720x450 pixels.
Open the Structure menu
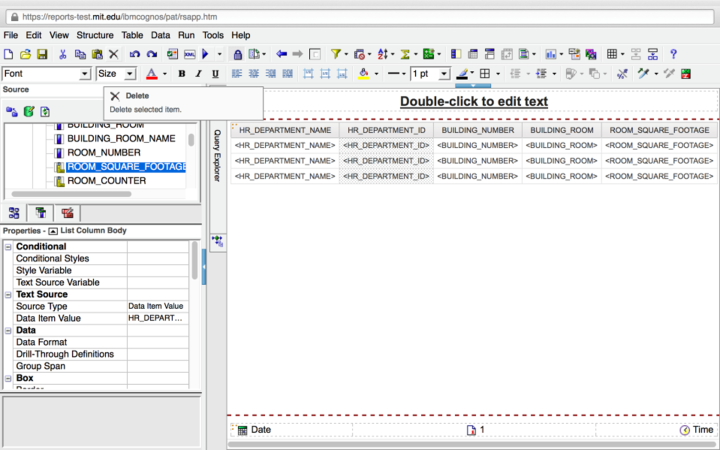pyautogui.click(x=95, y=35)
